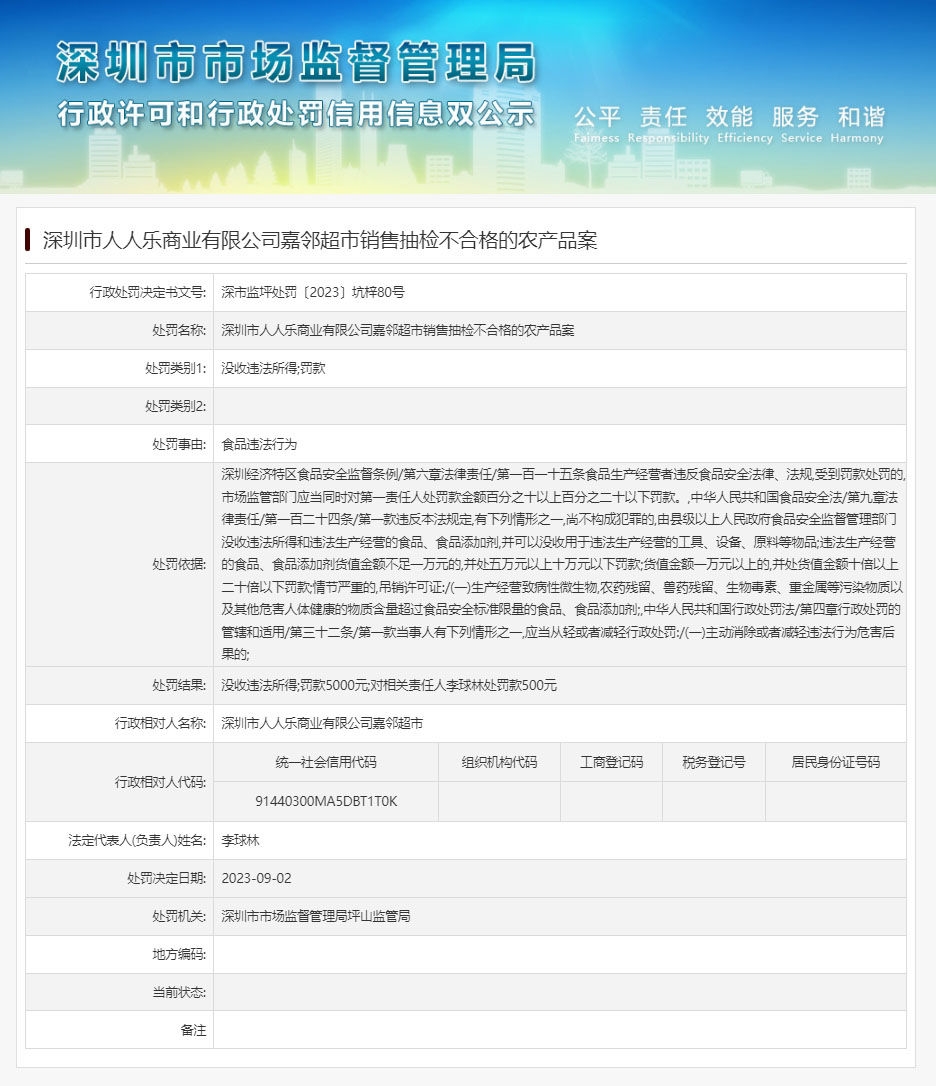This screenshot has height=1086, width=936.
Task: Click the 法定代表人(负责人)姓名 label
Action: (x=137, y=841)
